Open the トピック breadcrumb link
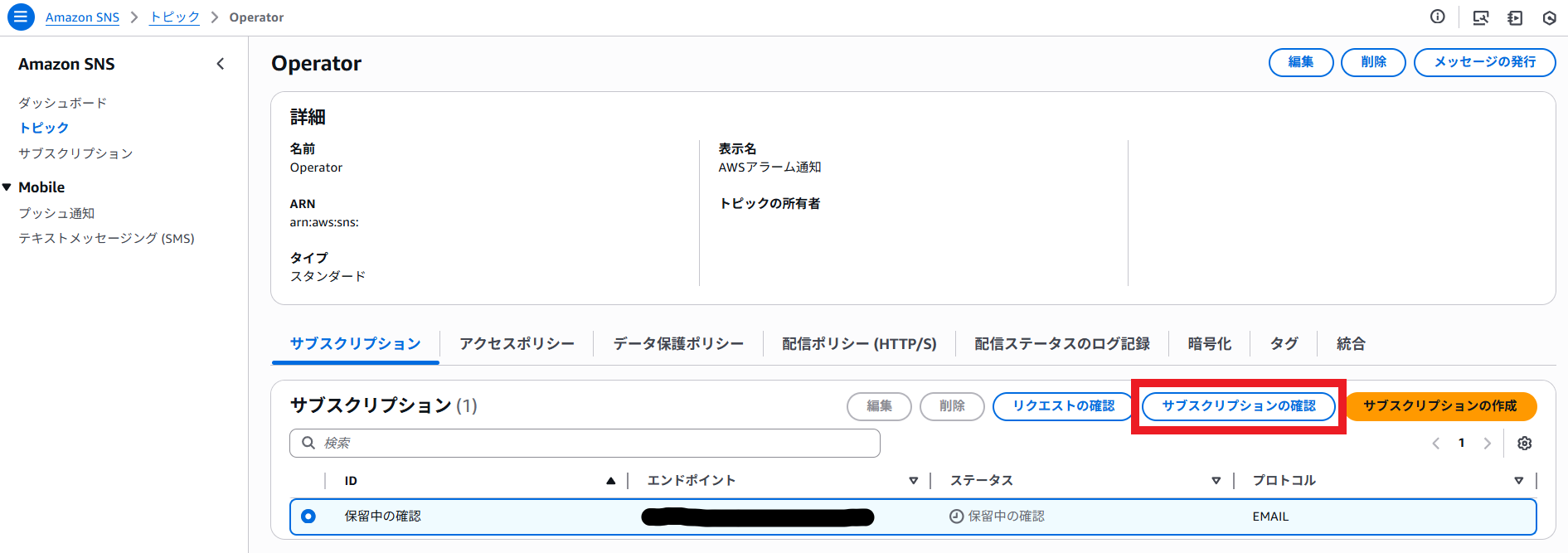 click(x=174, y=17)
